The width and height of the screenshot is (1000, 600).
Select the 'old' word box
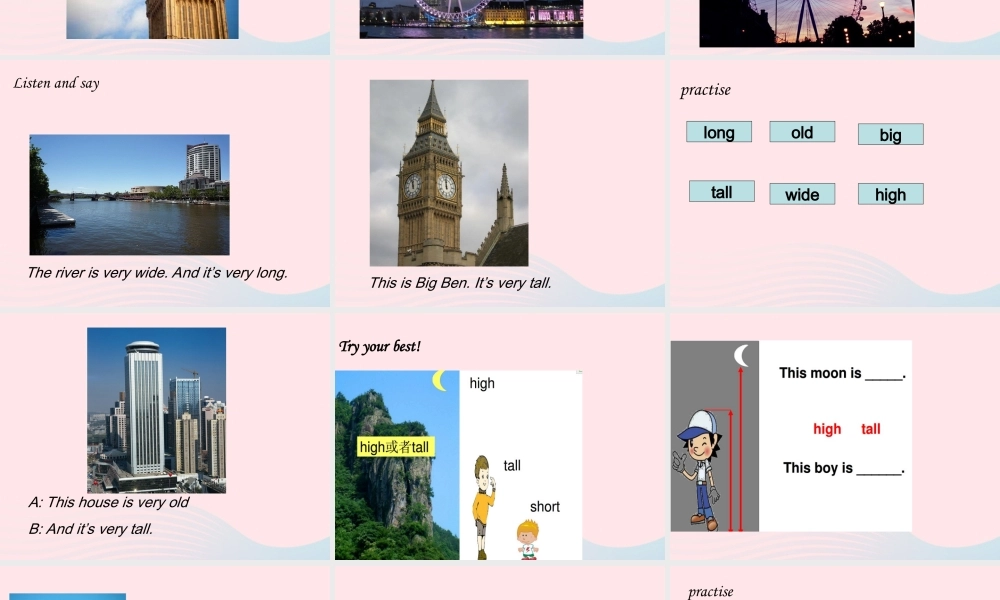pyautogui.click(x=801, y=132)
